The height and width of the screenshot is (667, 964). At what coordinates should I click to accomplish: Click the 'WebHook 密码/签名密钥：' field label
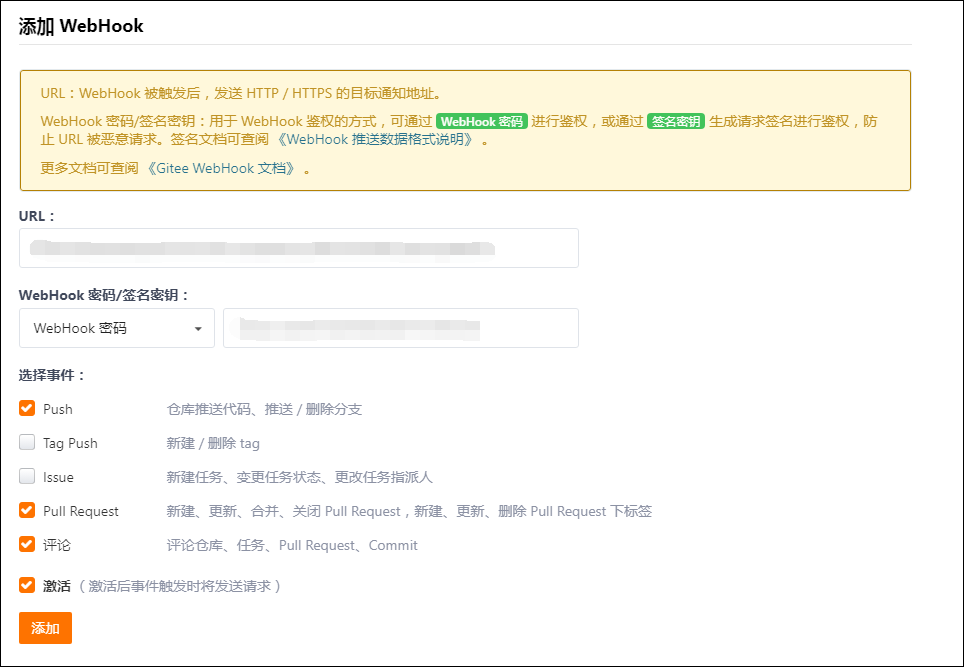104,295
